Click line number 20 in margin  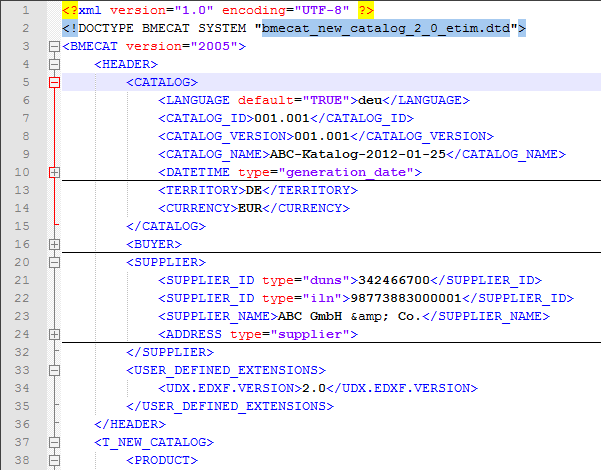[x=21, y=262]
